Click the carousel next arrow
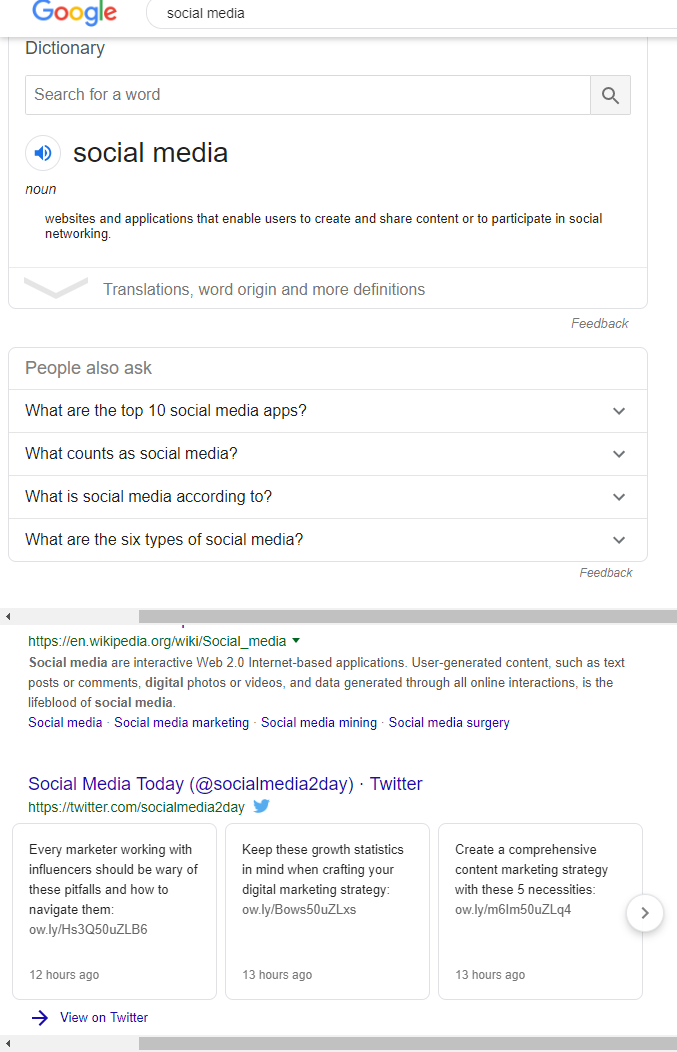Image resolution: width=677 pixels, height=1052 pixels. 645,912
